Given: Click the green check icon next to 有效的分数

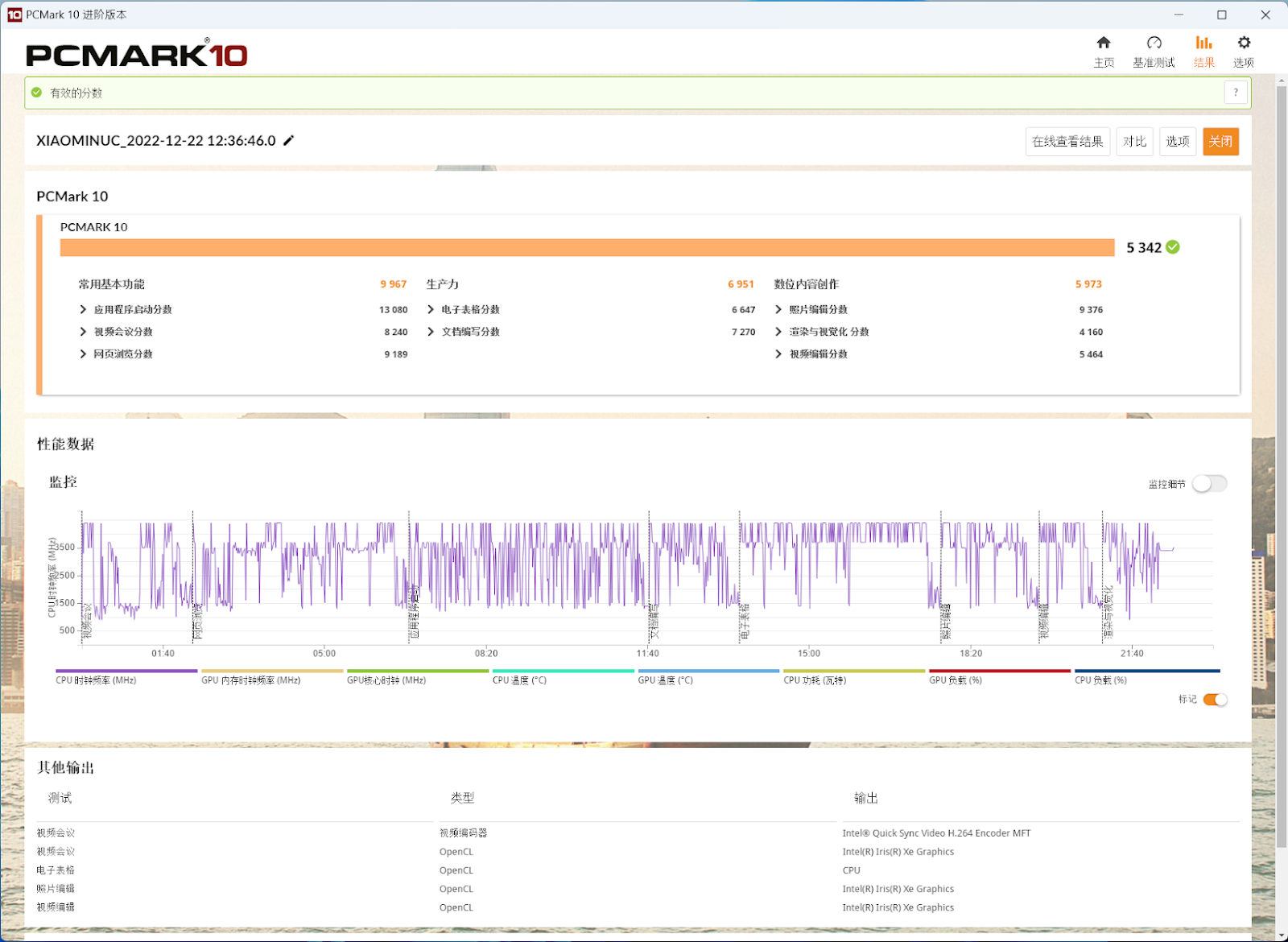Looking at the screenshot, I should point(36,93).
